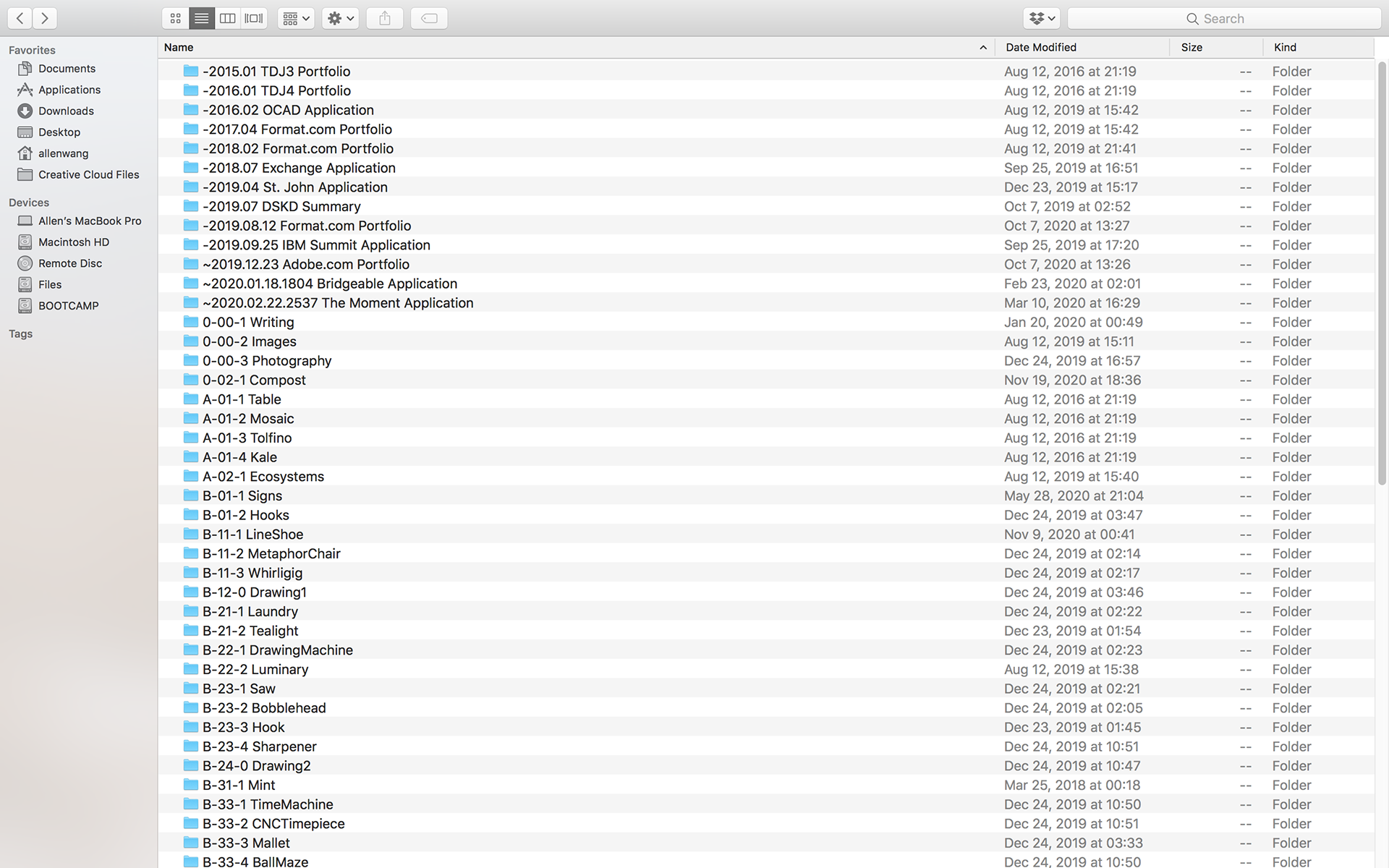The image size is (1389, 868).
Task: Click the Desktop sidebar icon
Action: (25, 132)
